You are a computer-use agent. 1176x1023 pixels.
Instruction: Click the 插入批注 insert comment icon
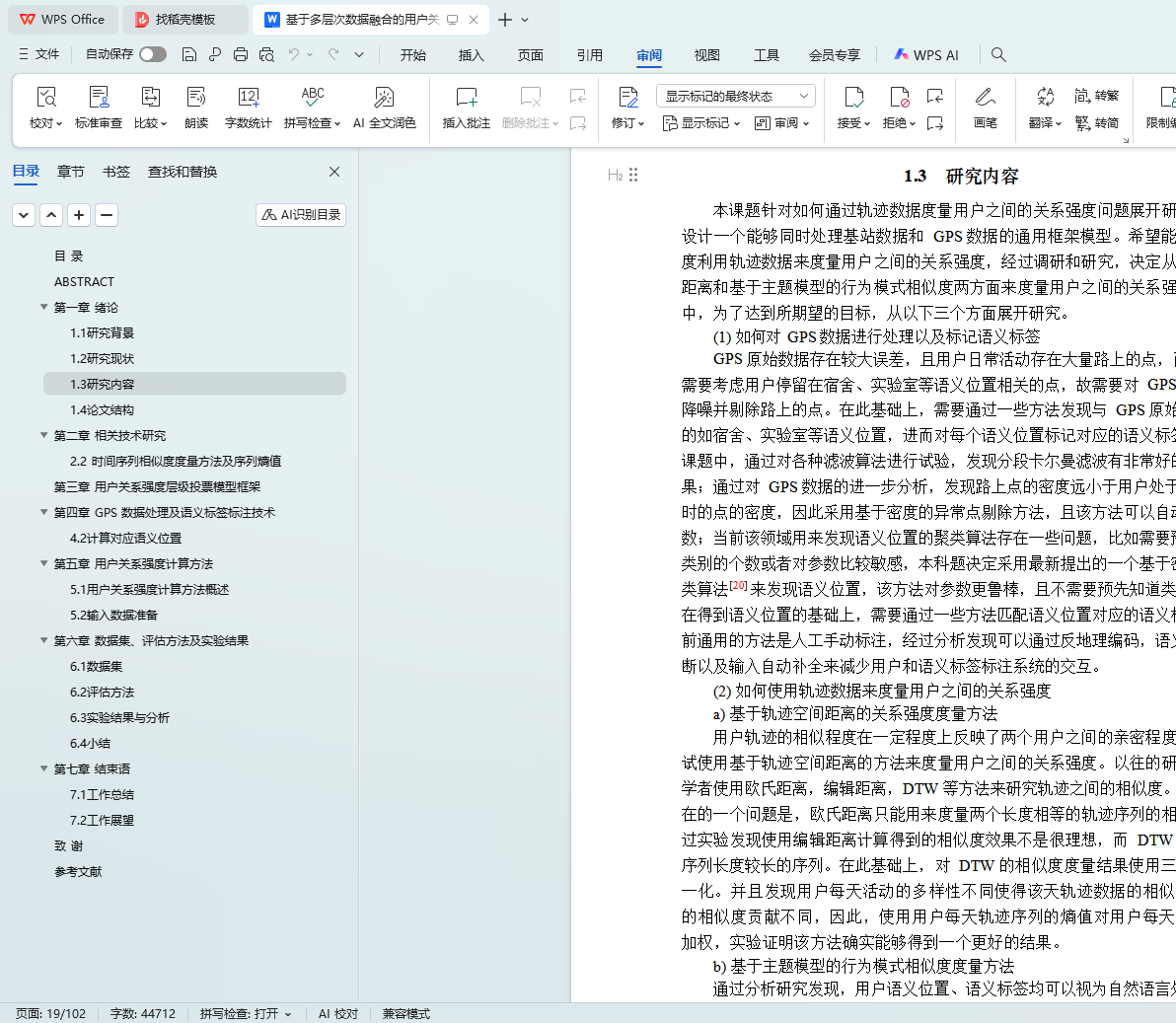[x=466, y=98]
